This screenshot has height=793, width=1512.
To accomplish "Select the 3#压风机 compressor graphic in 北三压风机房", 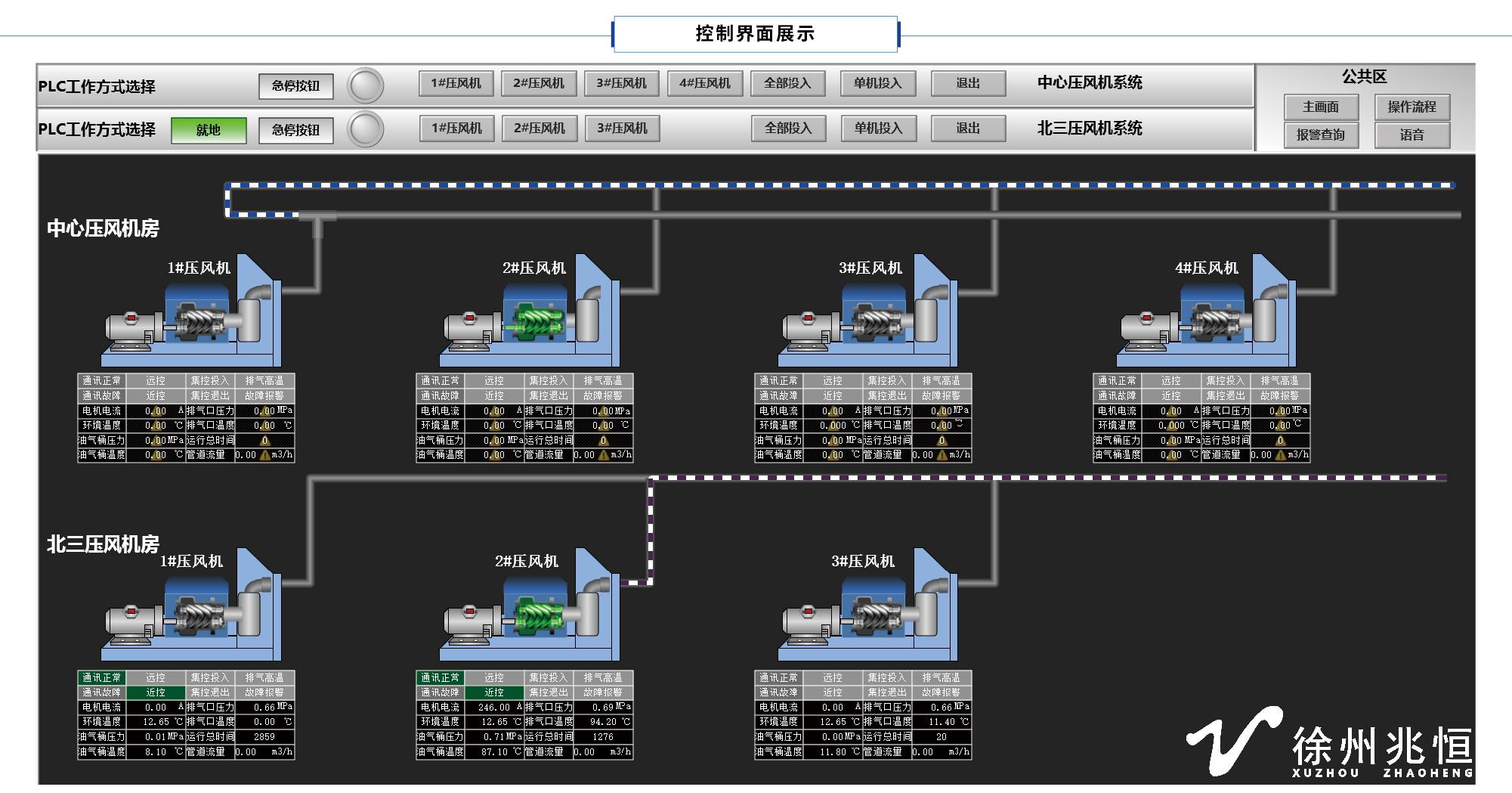I will (869, 611).
